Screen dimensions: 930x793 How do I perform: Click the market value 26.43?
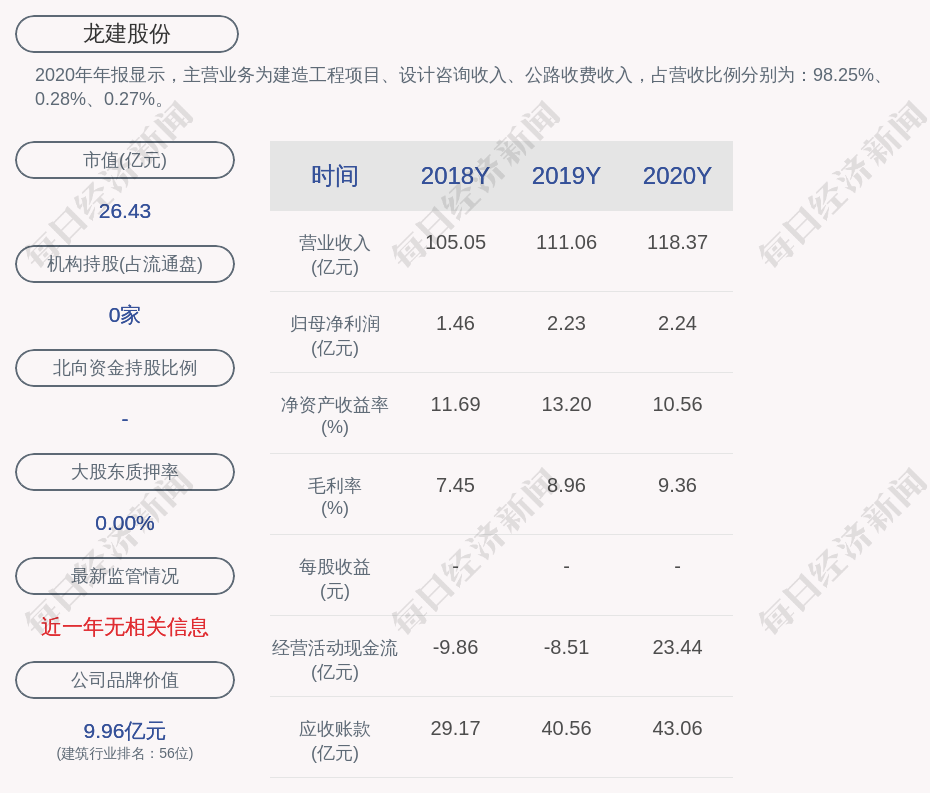click(x=125, y=211)
